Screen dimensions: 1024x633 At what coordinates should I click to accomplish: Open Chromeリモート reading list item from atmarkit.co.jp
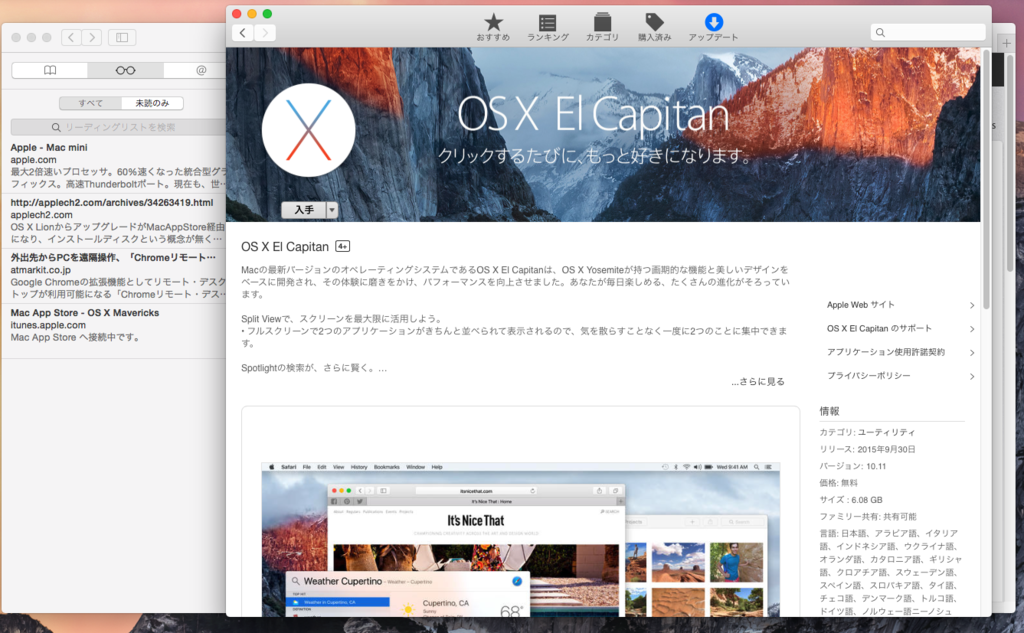click(113, 276)
